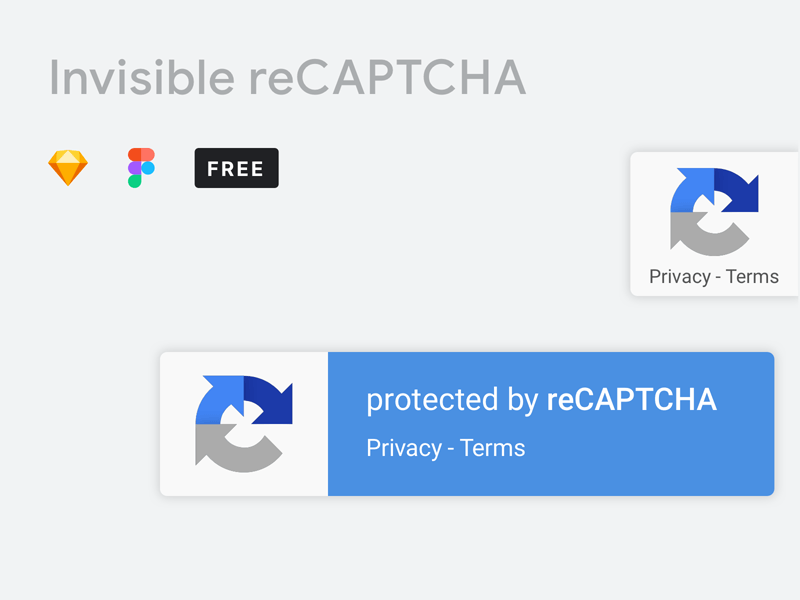This screenshot has height=600, width=800.
Task: Select the protected by reCAPTCHA text
Action: pyautogui.click(x=542, y=398)
